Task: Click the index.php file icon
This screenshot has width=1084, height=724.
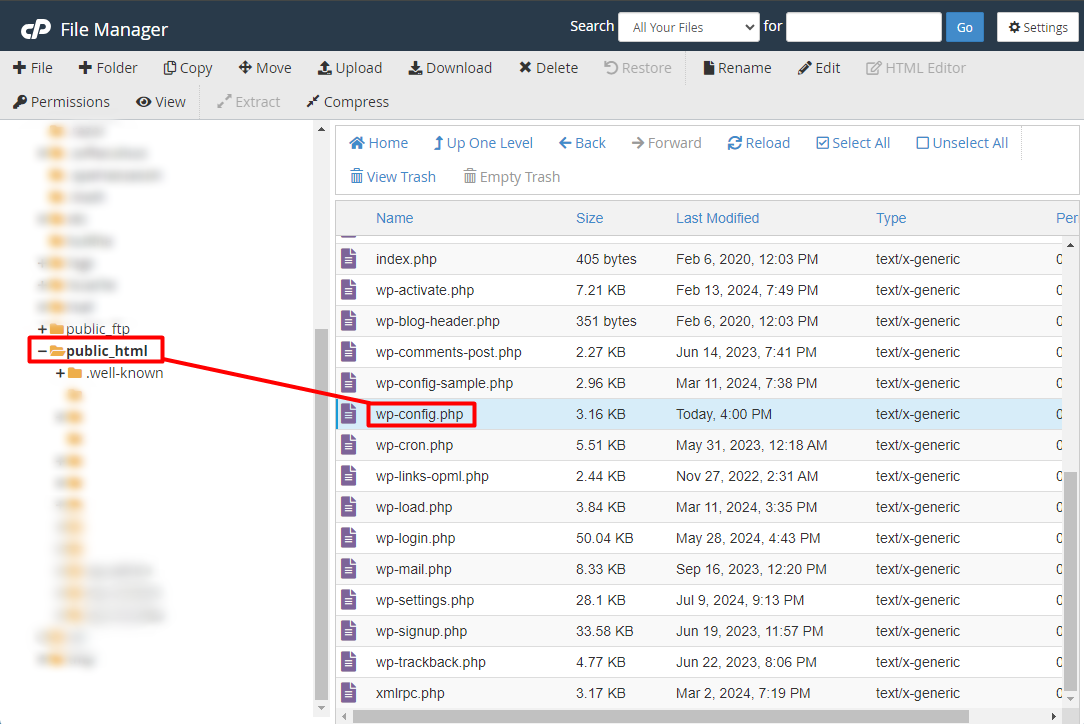Action: coord(349,259)
